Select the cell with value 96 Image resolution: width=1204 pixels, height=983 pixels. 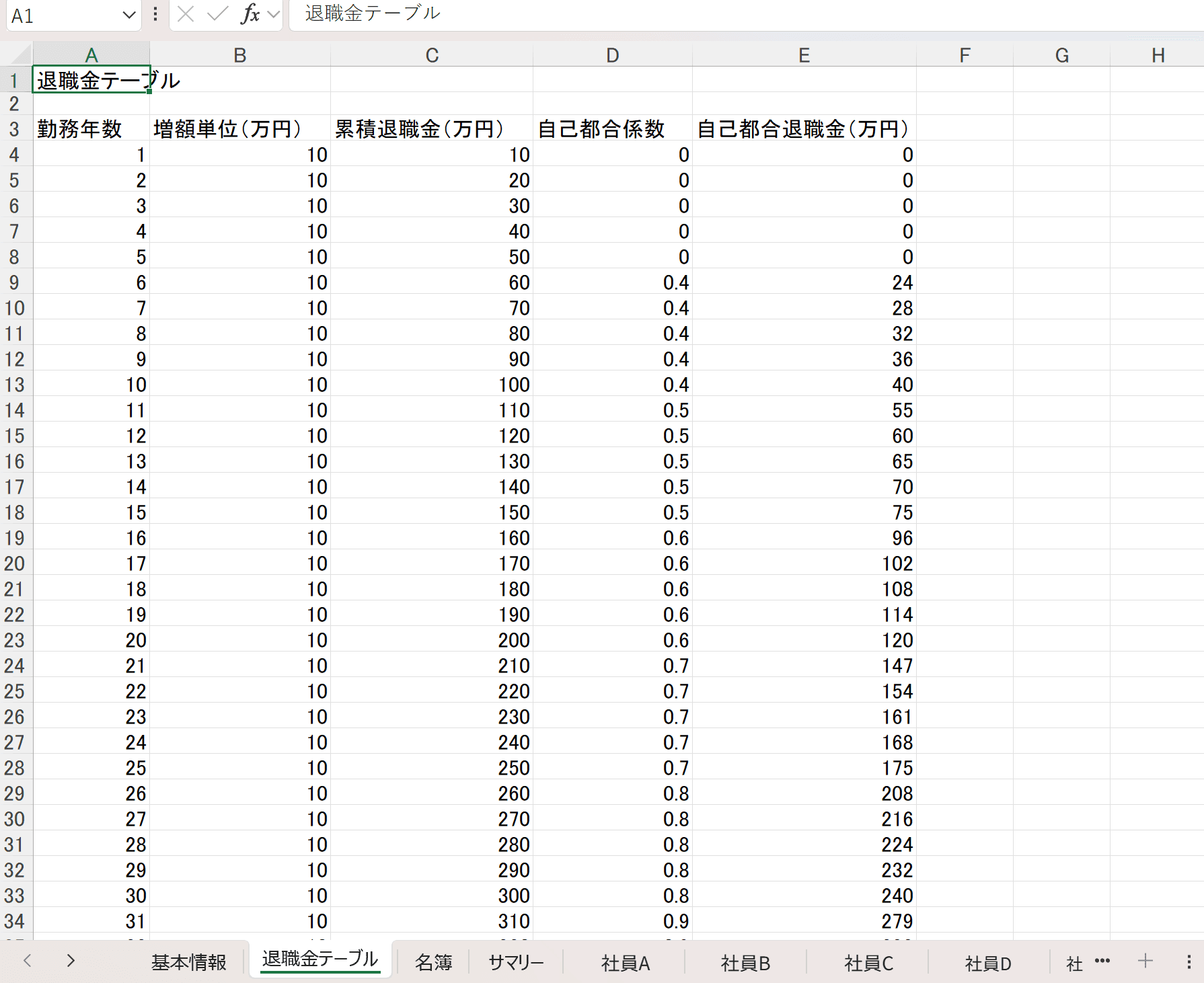804,537
